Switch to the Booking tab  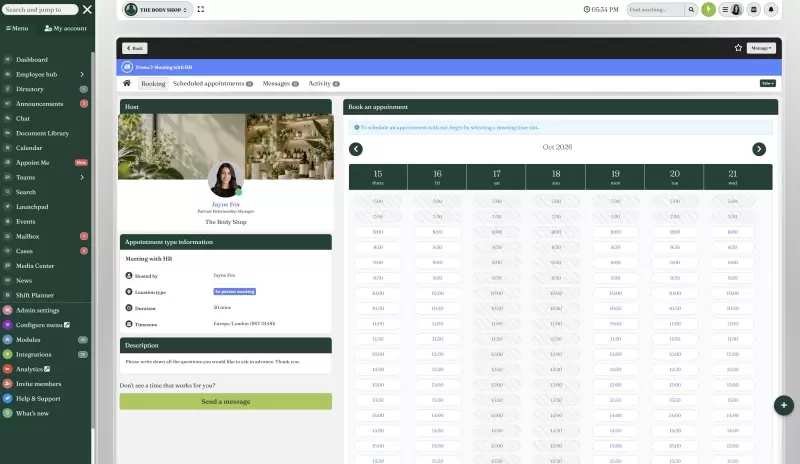[x=153, y=84]
